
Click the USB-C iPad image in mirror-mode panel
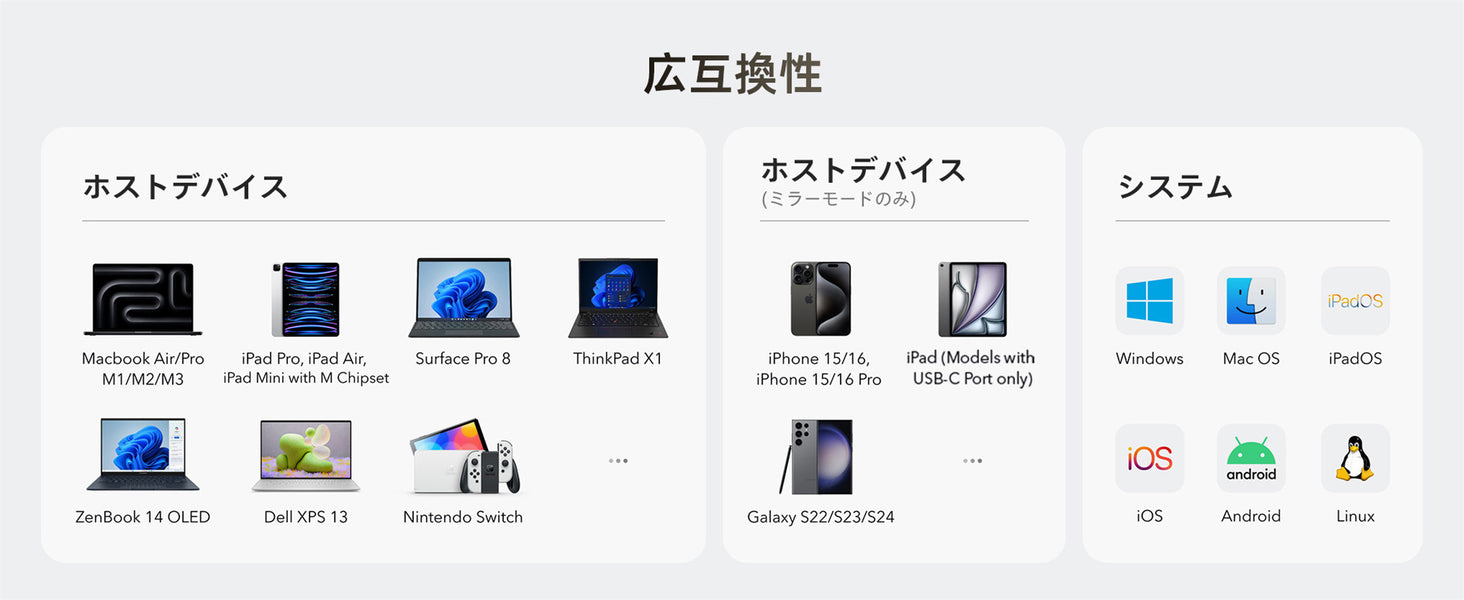973,299
